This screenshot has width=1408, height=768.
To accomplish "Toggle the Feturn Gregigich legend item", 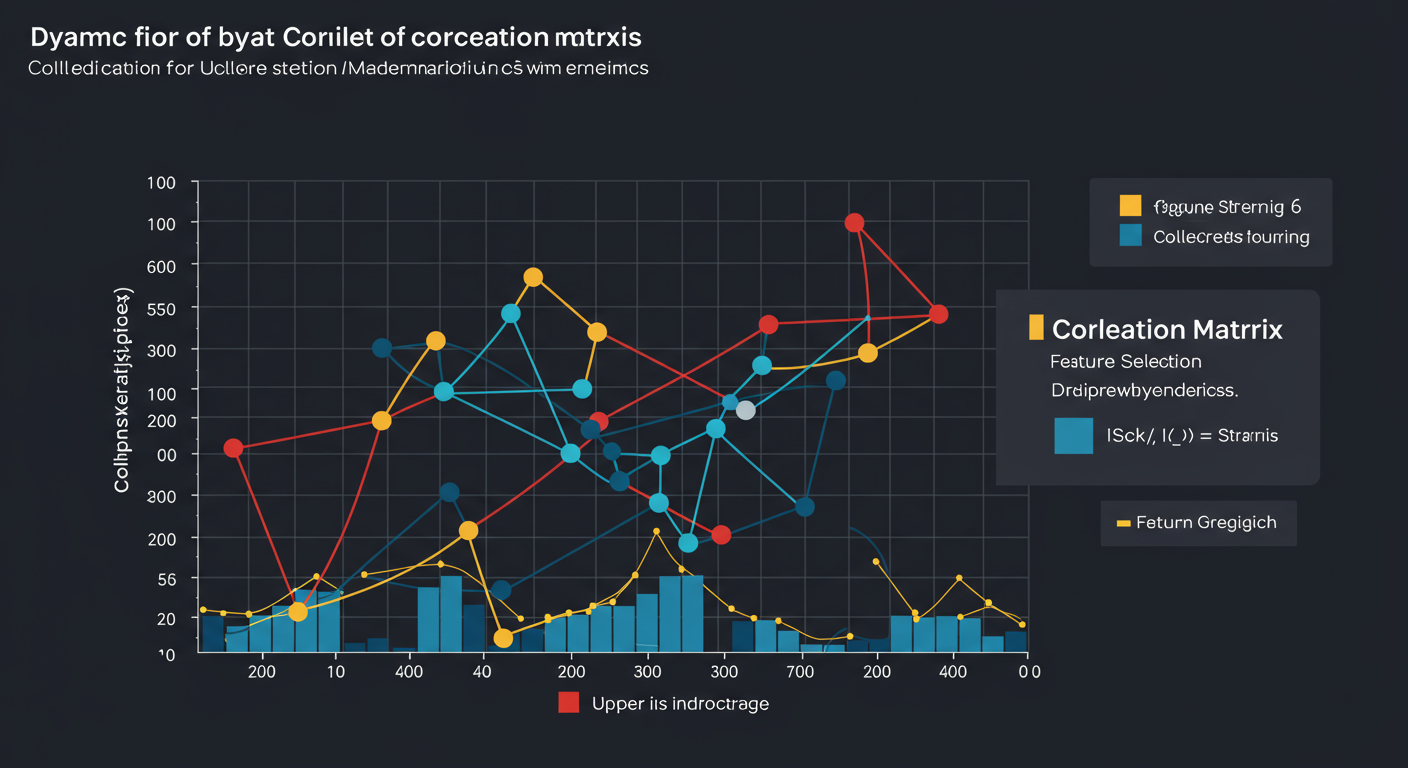I will [1206, 523].
